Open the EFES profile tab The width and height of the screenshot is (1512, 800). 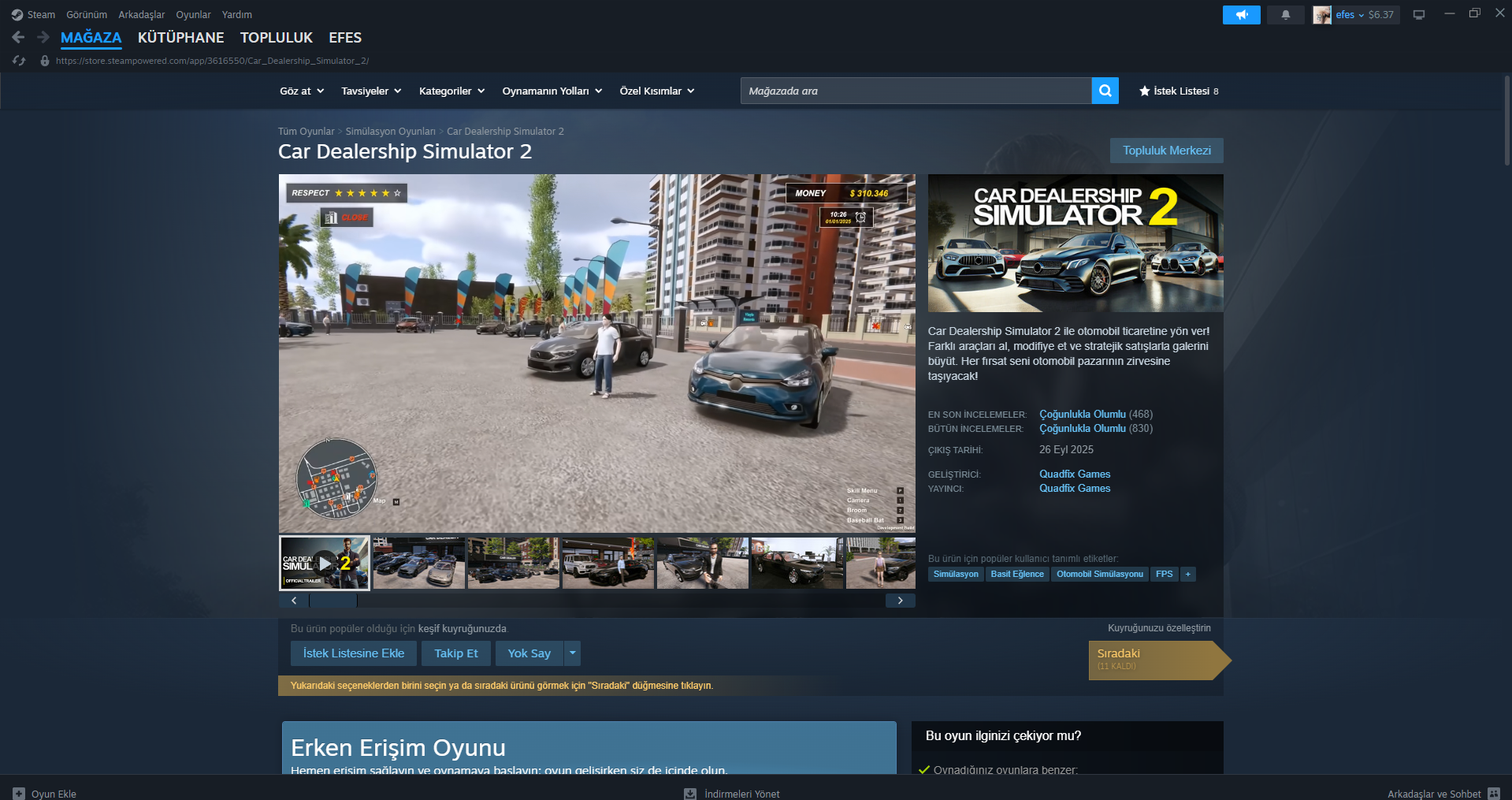click(x=345, y=38)
